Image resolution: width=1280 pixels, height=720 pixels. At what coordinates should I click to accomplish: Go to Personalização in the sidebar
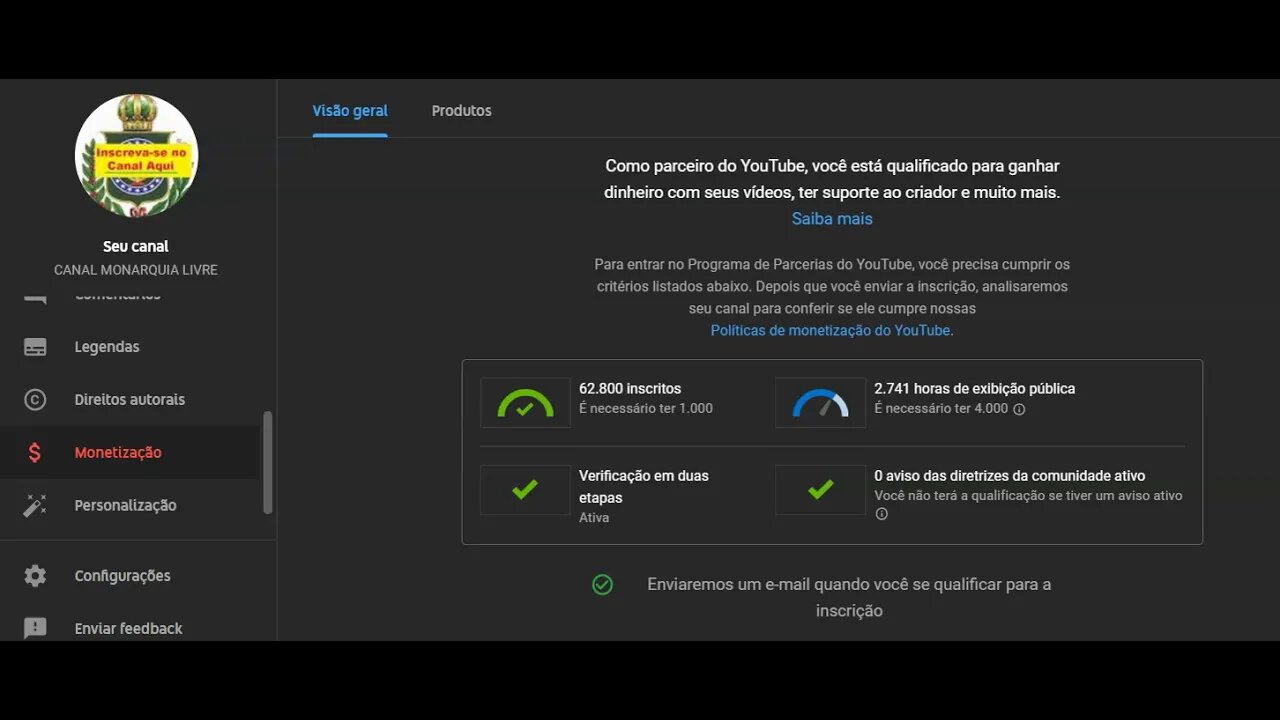click(x=126, y=505)
